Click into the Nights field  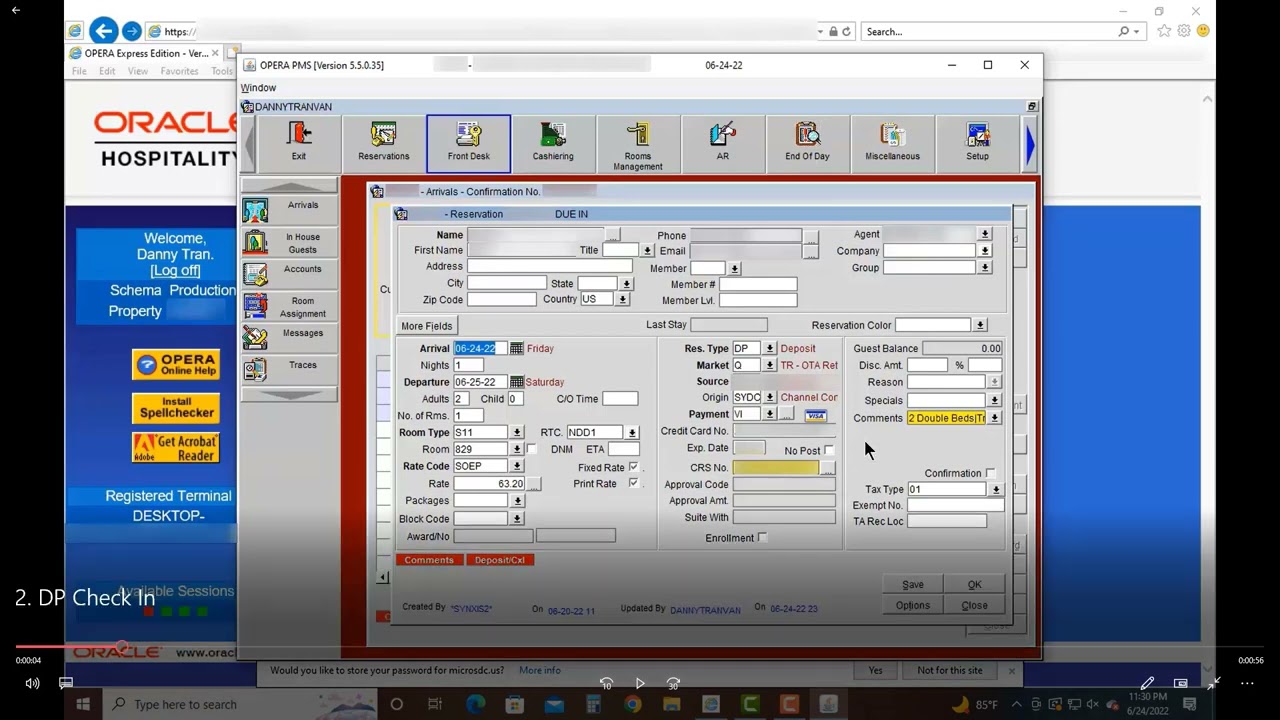[x=468, y=365]
